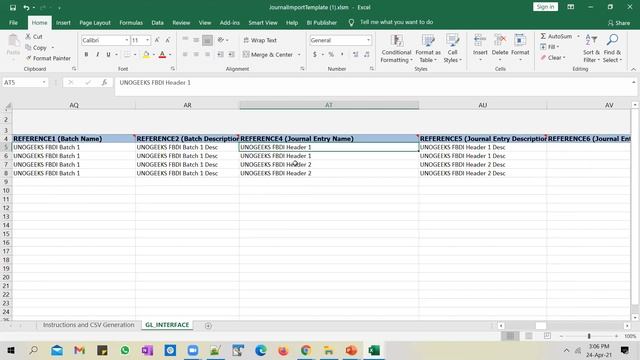This screenshot has width=640, height=360.
Task: Open Format as Table gallery
Action: 428,49
